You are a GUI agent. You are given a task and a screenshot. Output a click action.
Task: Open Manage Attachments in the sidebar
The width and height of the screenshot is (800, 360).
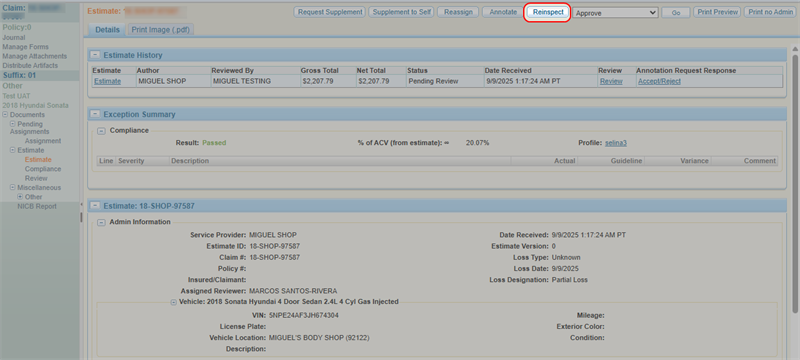35,56
